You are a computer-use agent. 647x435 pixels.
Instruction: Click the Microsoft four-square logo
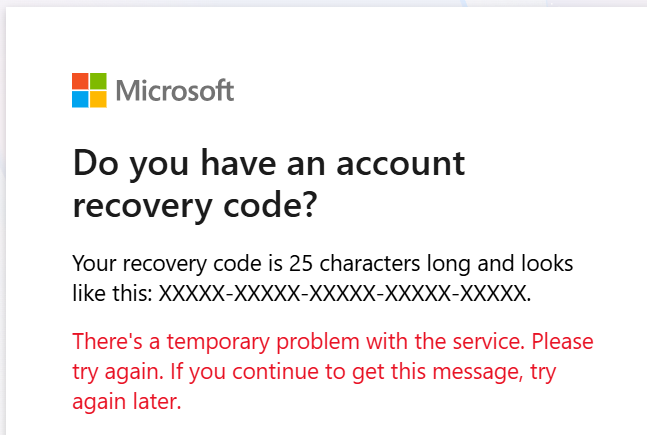tap(89, 90)
